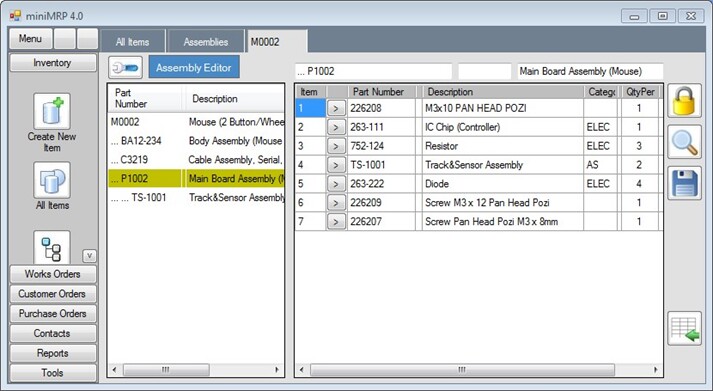Click arrow button next to part 226207
Image resolution: width=713 pixels, height=391 pixels.
point(336,222)
